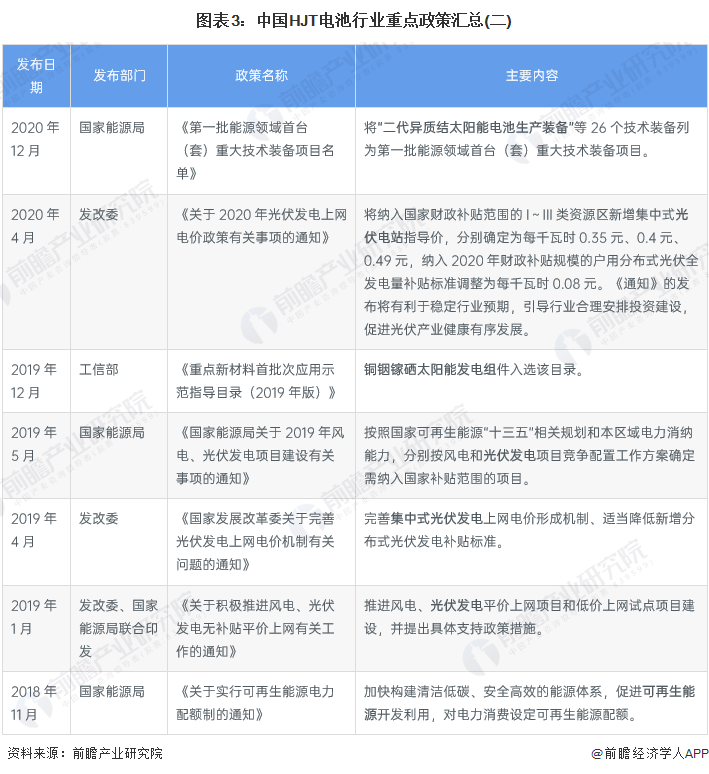Select the 发改委、国家能源局联合印发 department cell
Viewport: 709px width, 774px height.
119,617
